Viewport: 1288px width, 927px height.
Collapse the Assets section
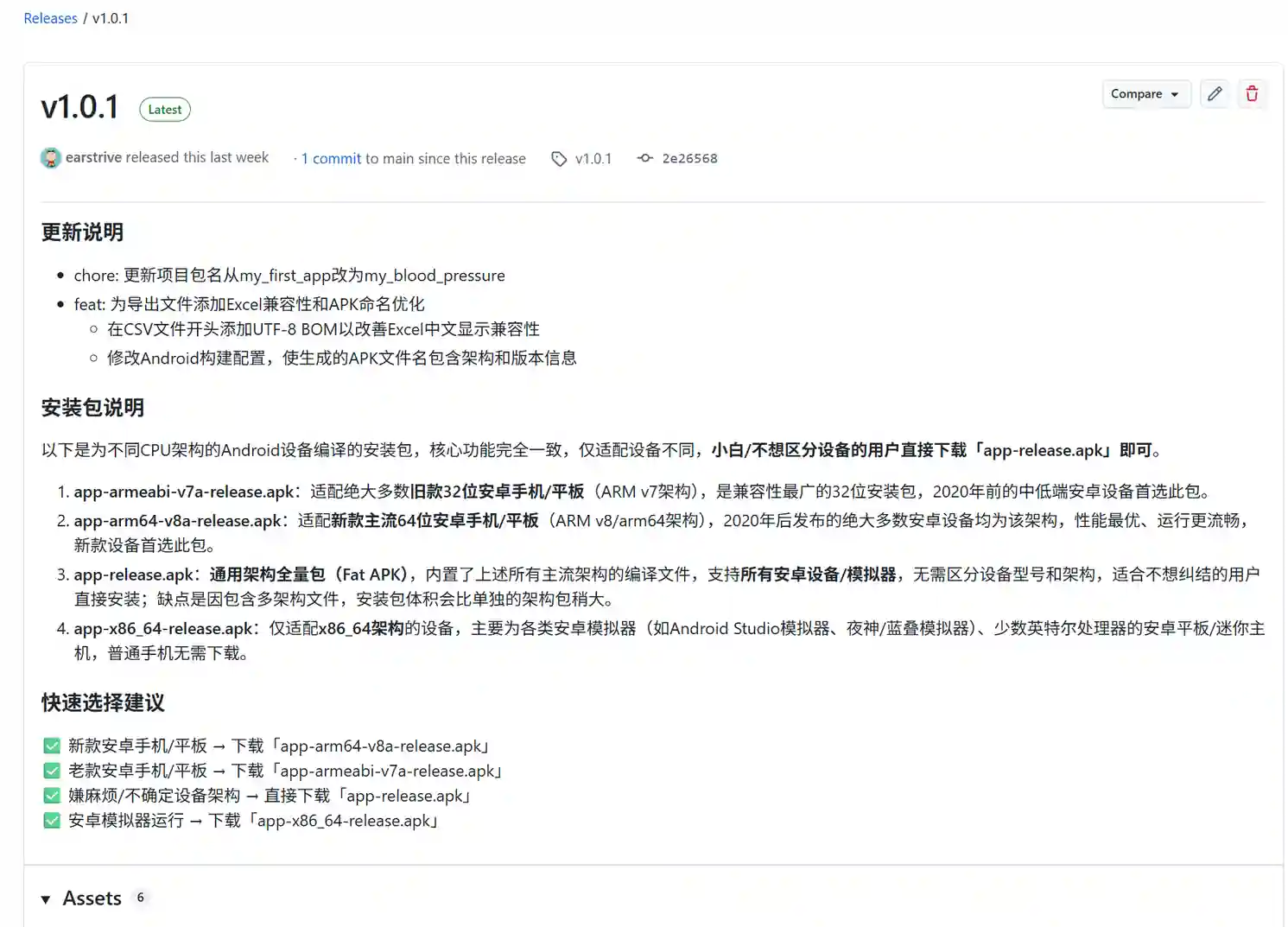pos(46,898)
